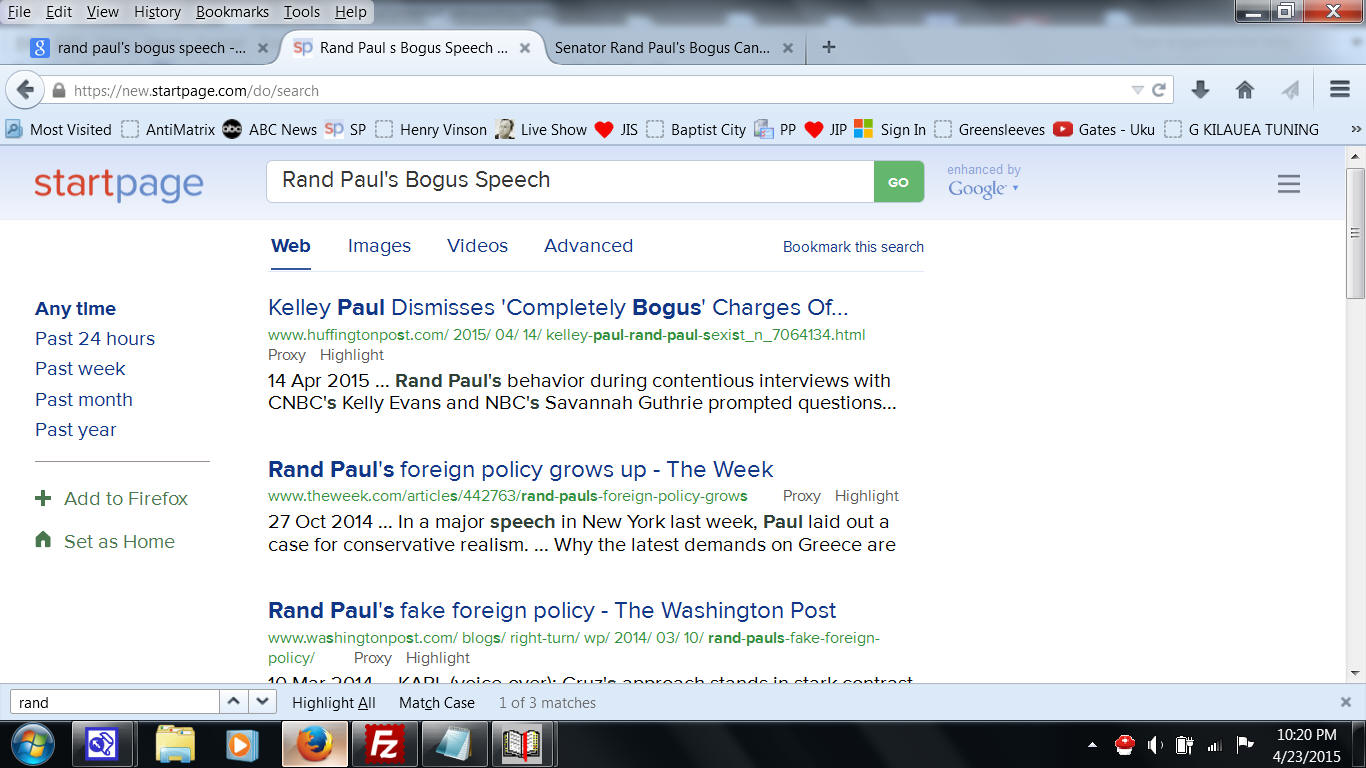This screenshot has height=768, width=1366.
Task: Filter results to Past 24 hours
Action: tap(95, 339)
